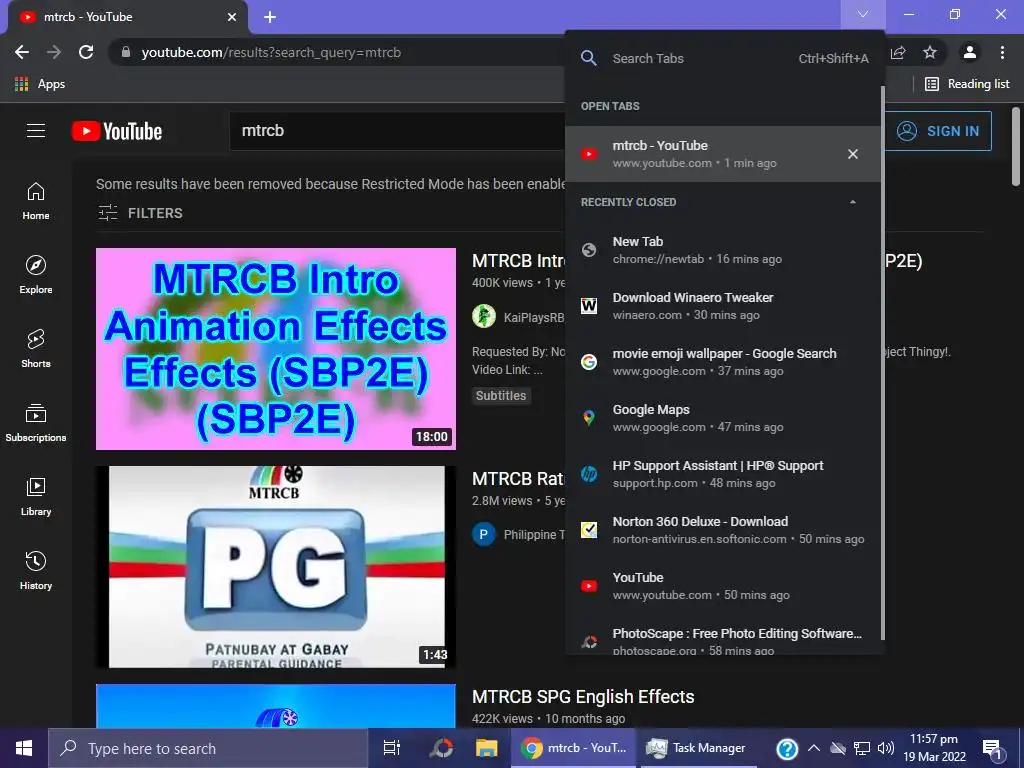Click the search magnifier in Search Tabs
1024x768 pixels.
(x=588, y=58)
